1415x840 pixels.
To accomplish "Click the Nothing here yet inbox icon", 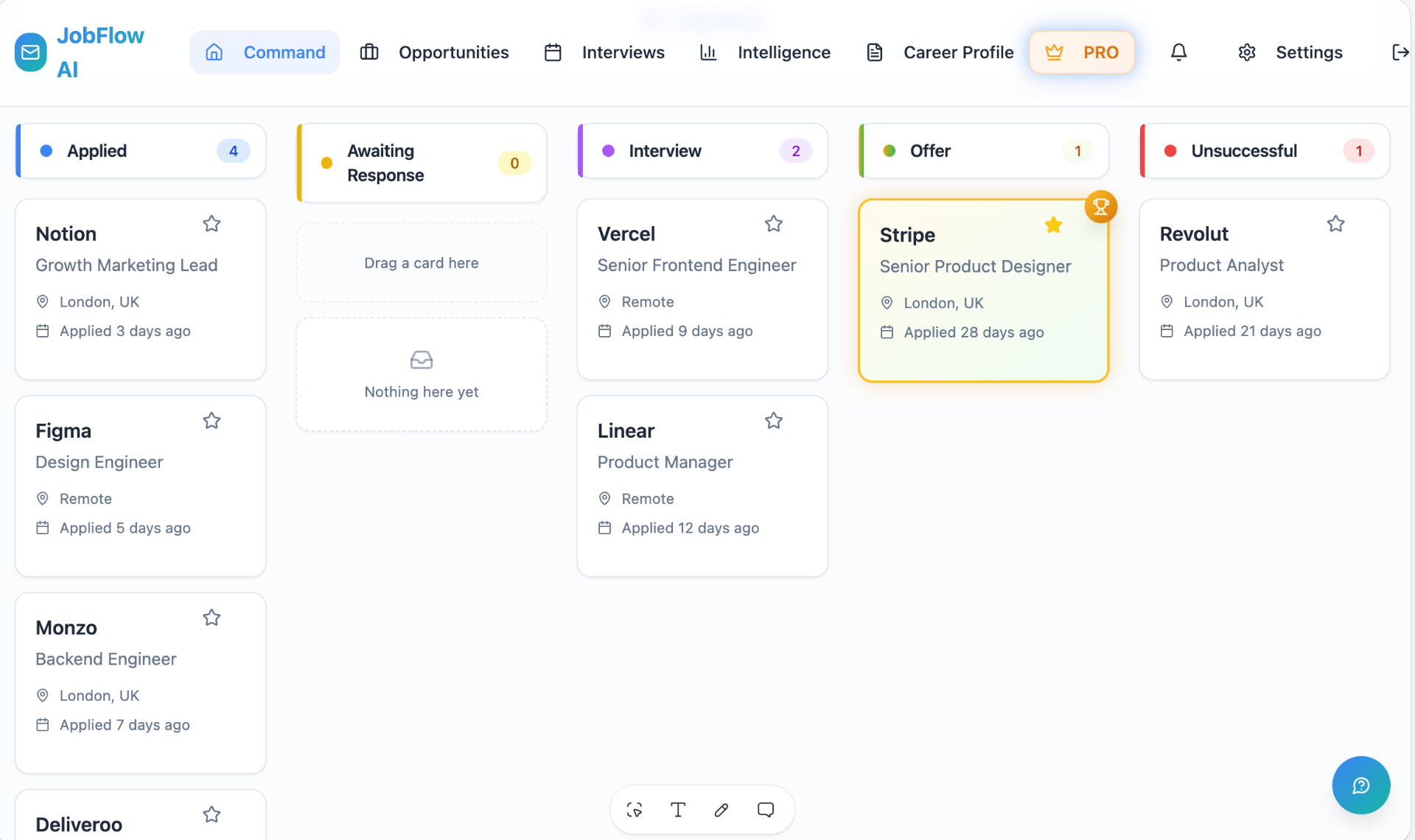I will [x=422, y=360].
